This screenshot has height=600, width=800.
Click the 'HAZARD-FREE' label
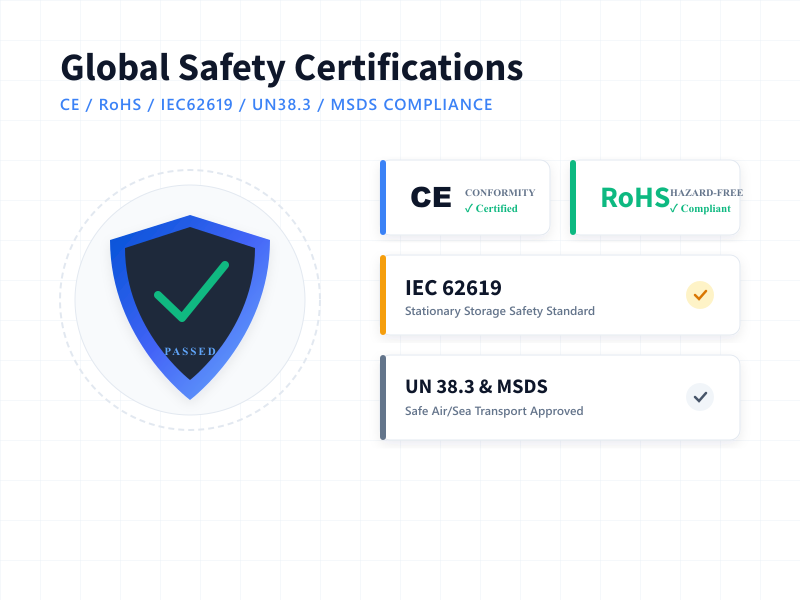click(706, 192)
